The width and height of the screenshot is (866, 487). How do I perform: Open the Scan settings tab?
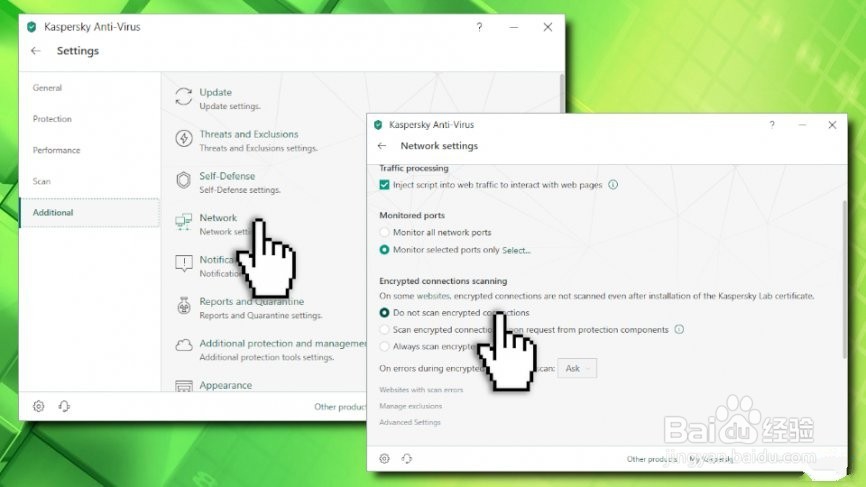41,181
